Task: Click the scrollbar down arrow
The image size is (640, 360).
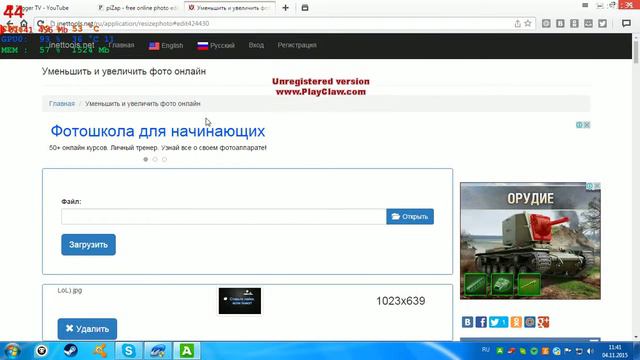Action: [636, 337]
